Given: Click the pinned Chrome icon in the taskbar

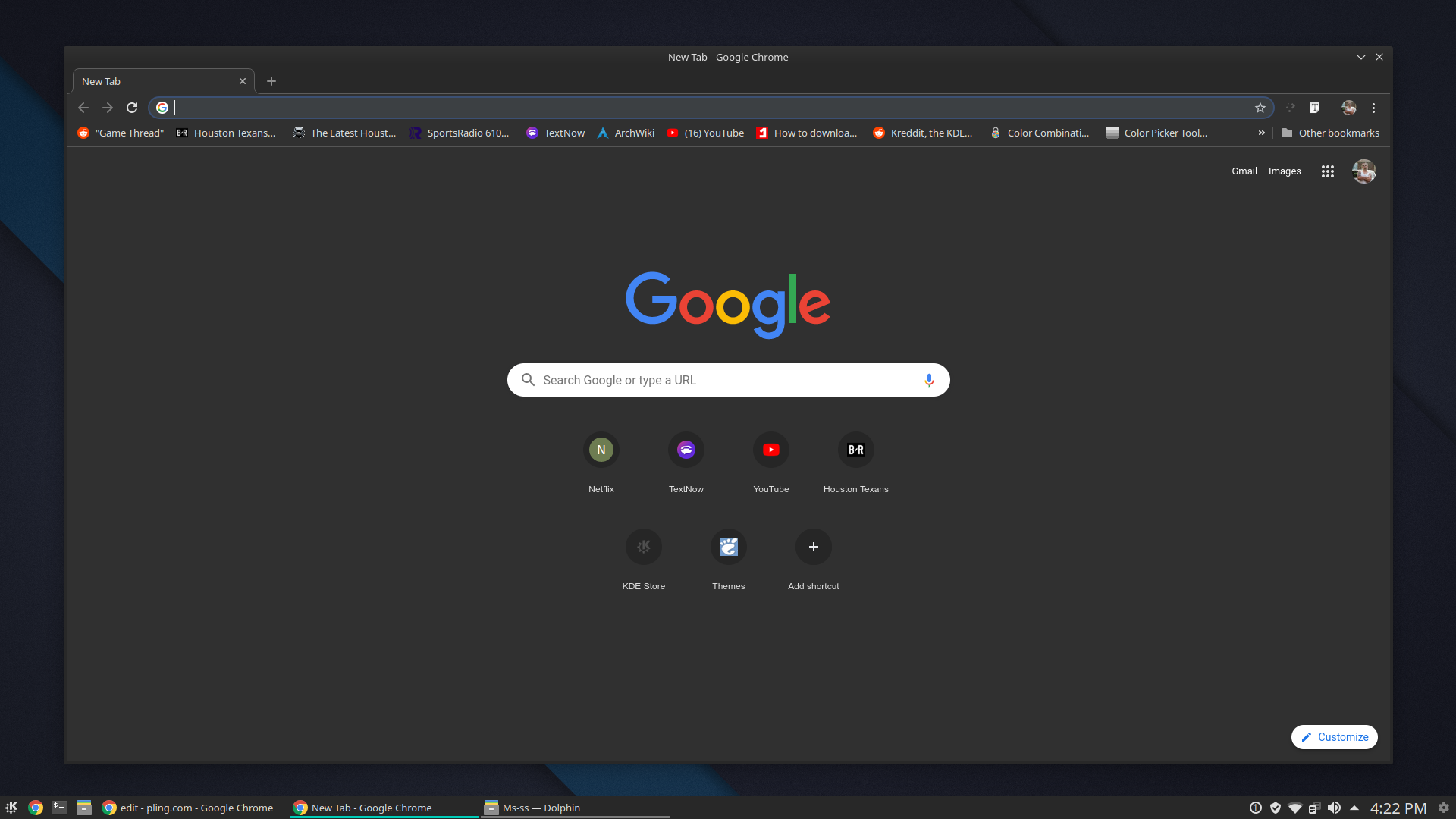Looking at the screenshot, I should pos(36,808).
